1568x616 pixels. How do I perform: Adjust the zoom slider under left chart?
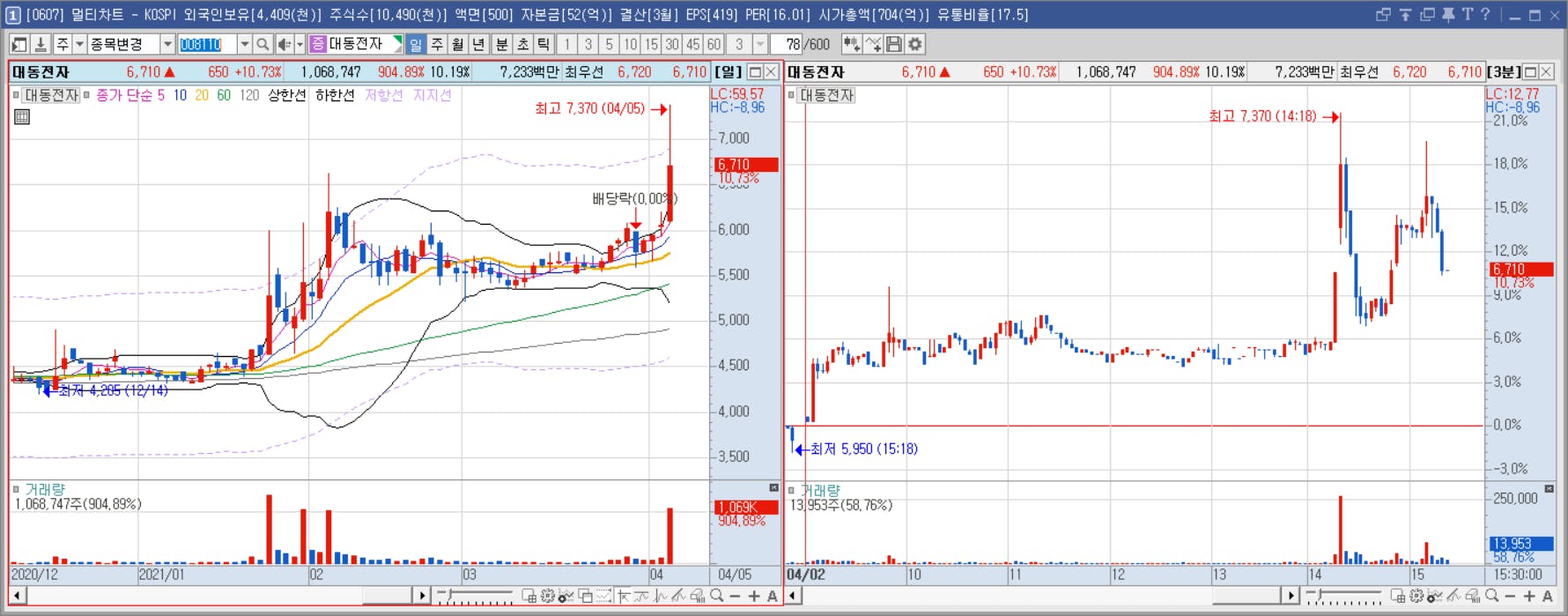(474, 597)
